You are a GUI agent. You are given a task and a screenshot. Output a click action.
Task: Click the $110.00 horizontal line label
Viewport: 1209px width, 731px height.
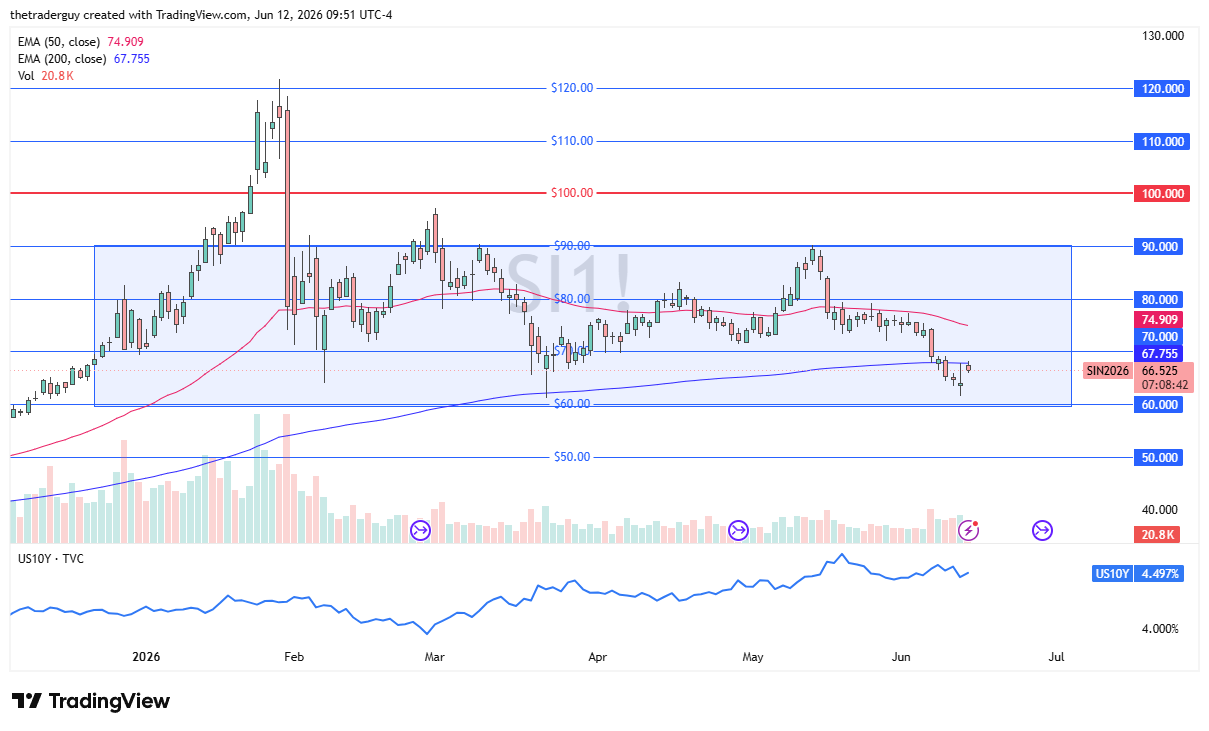[x=572, y=141]
